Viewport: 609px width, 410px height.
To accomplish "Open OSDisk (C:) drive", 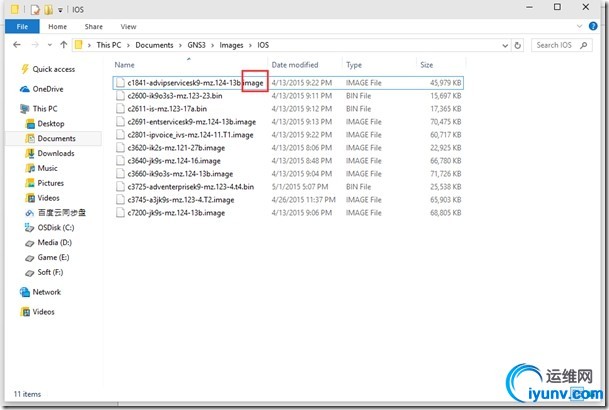I will 56,228.
